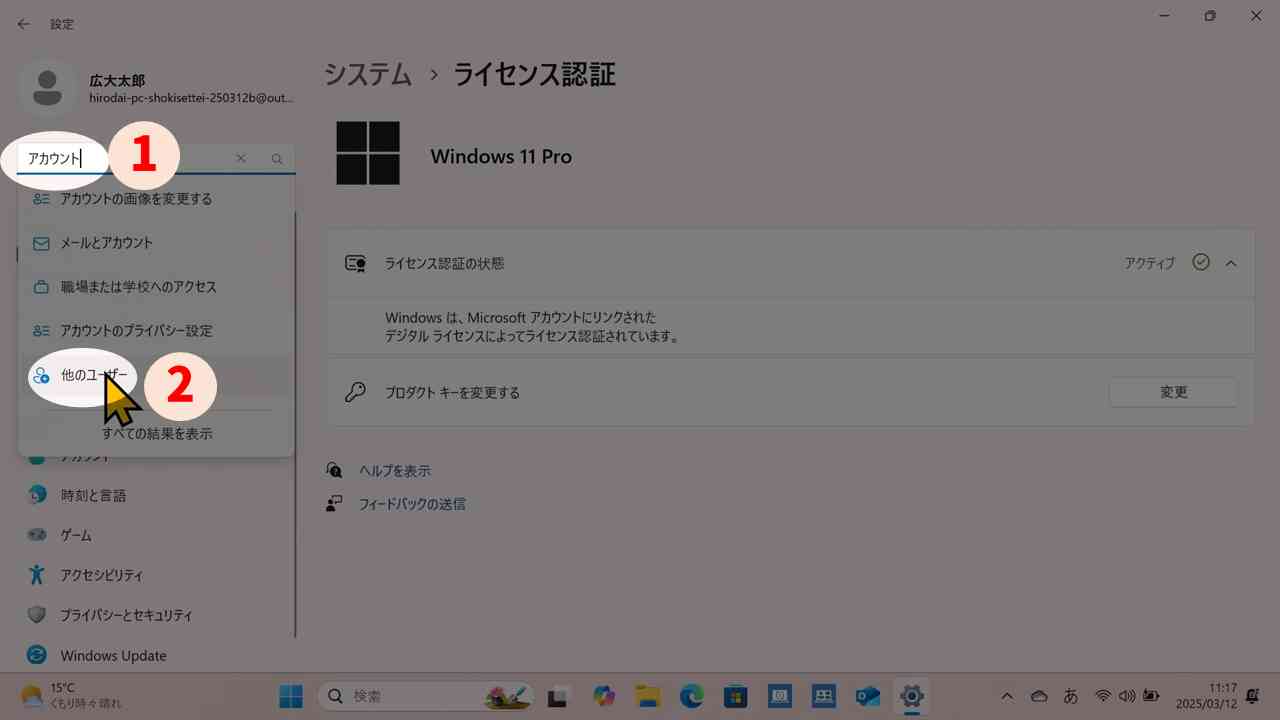Select '他のユーザー' search result
Viewport: 1280px width, 720px height.
pyautogui.click(x=156, y=375)
